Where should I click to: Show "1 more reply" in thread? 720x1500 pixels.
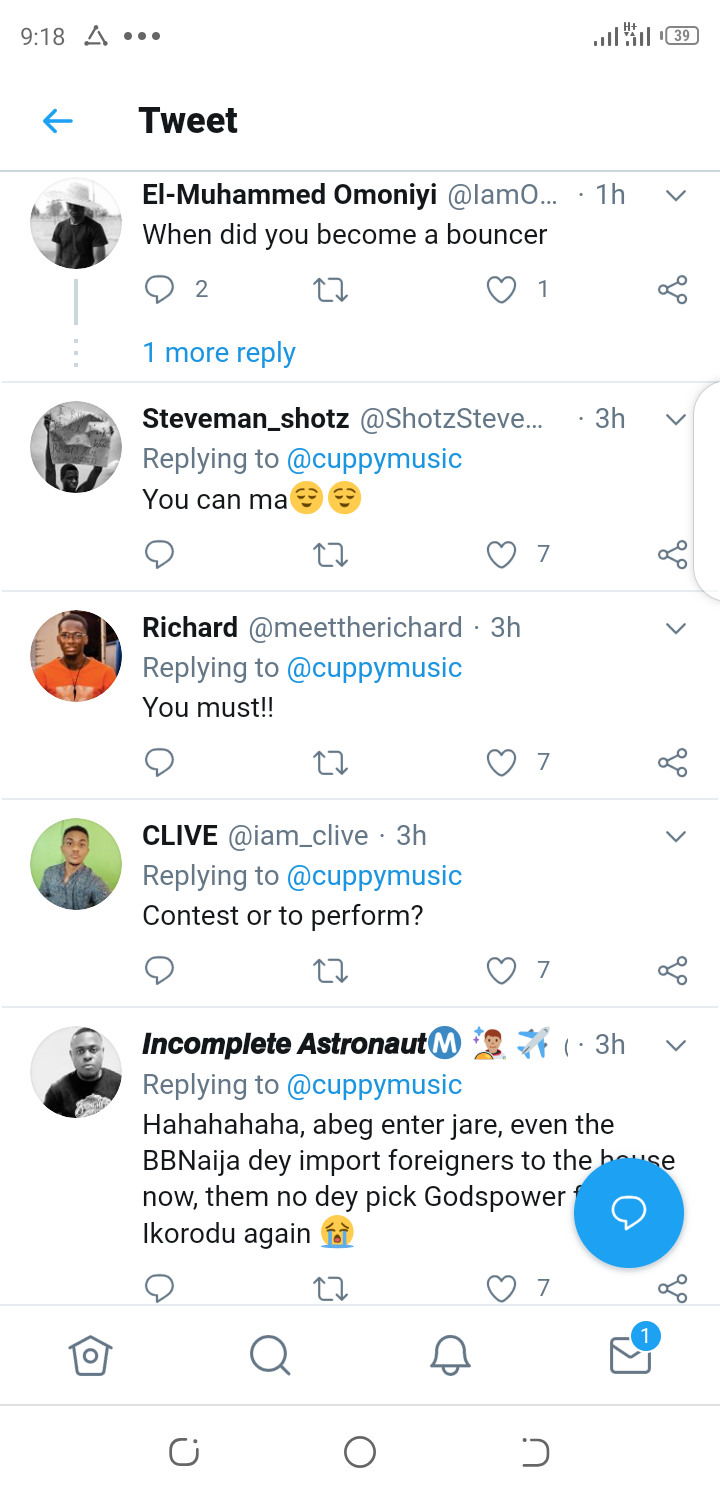(219, 353)
